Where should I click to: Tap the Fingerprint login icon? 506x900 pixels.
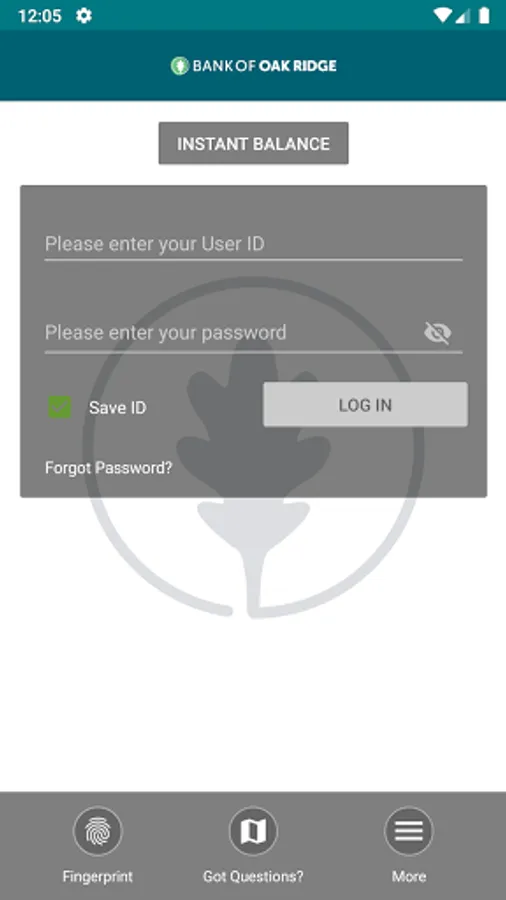coord(98,831)
